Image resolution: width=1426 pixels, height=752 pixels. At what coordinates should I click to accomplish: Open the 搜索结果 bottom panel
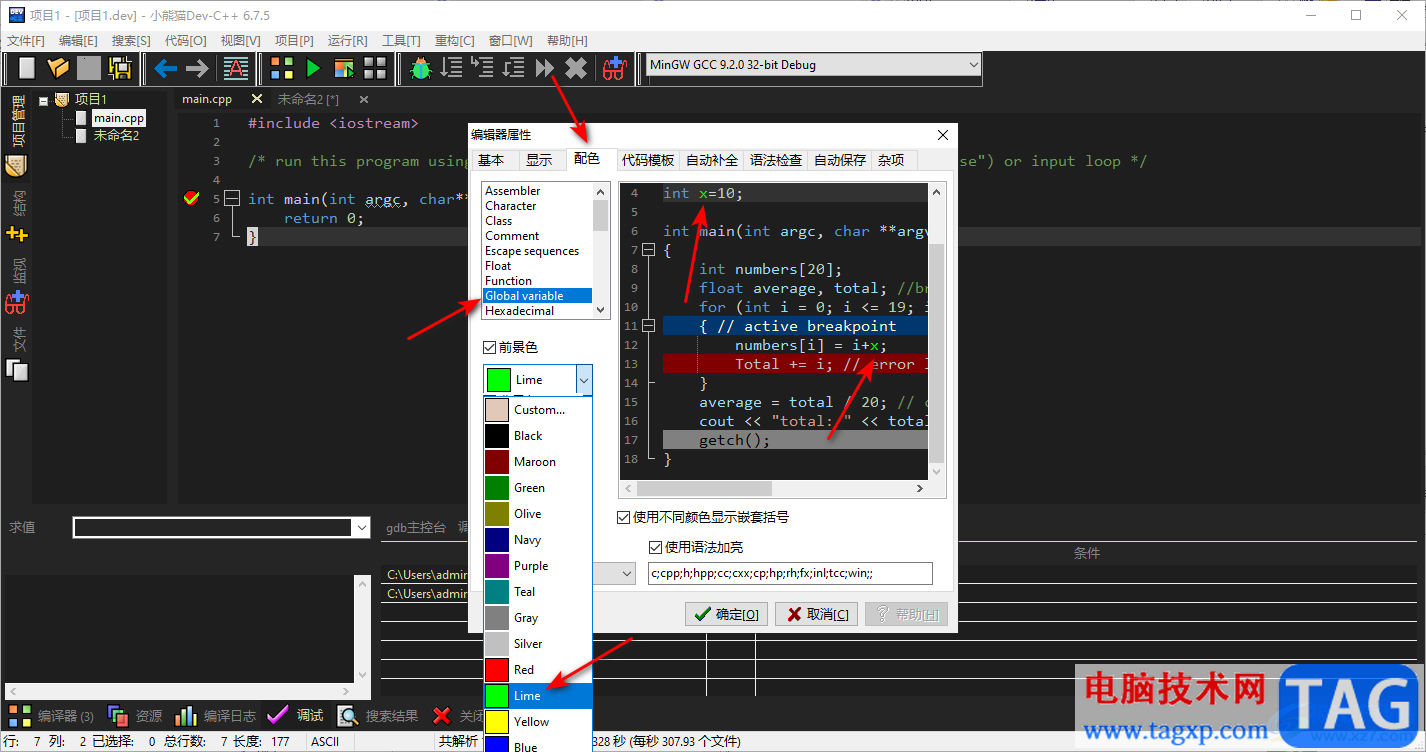[378, 716]
